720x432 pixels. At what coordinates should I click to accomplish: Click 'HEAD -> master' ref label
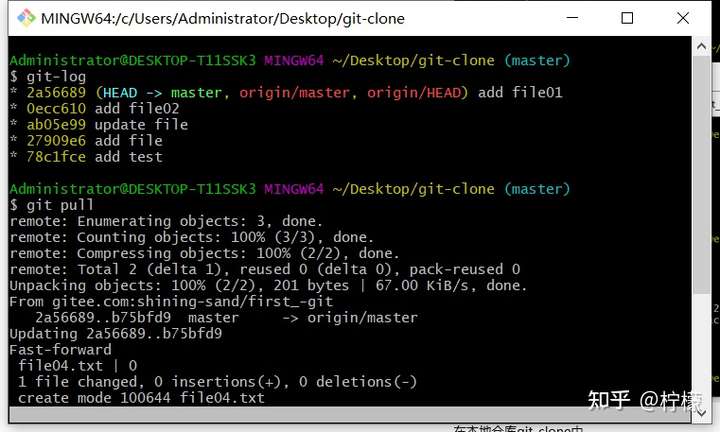tap(162, 93)
